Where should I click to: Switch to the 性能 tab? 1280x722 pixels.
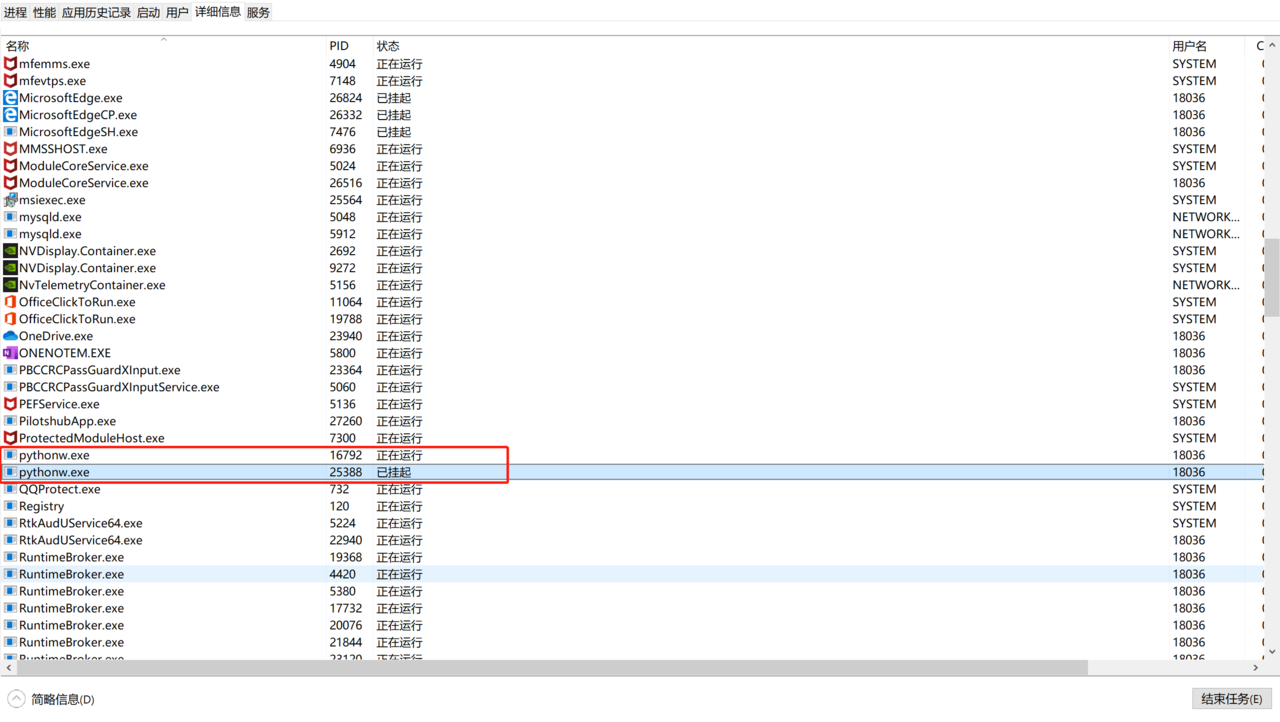[44, 12]
